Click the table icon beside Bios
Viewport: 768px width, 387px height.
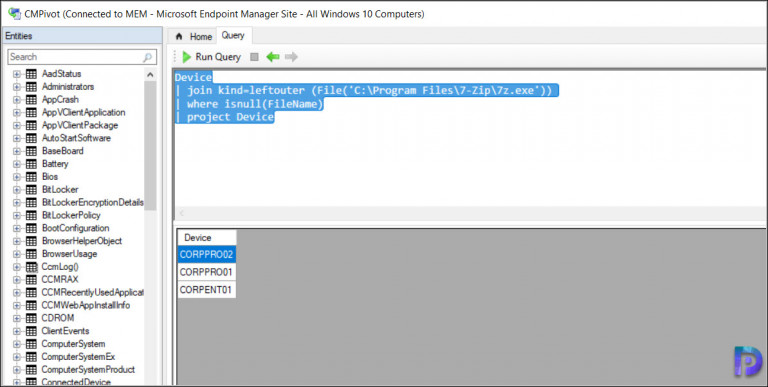31,177
